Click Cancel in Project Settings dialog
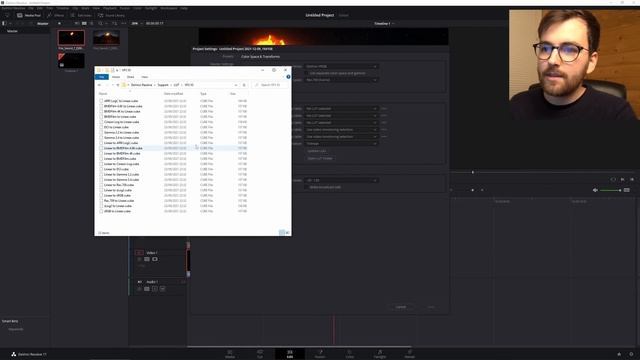 pyautogui.click(x=401, y=307)
